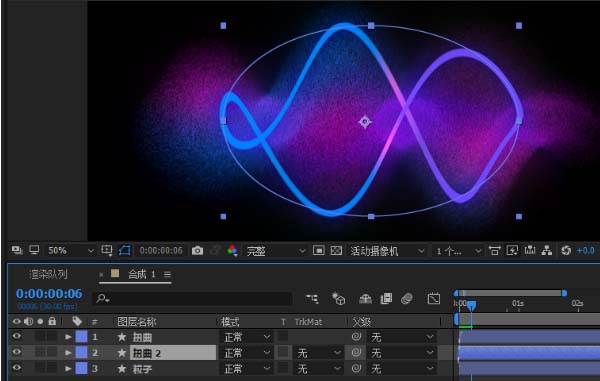This screenshot has height=381, width=600.
Task: Open the 合成 1 panel menu icon
Action: tap(167, 274)
